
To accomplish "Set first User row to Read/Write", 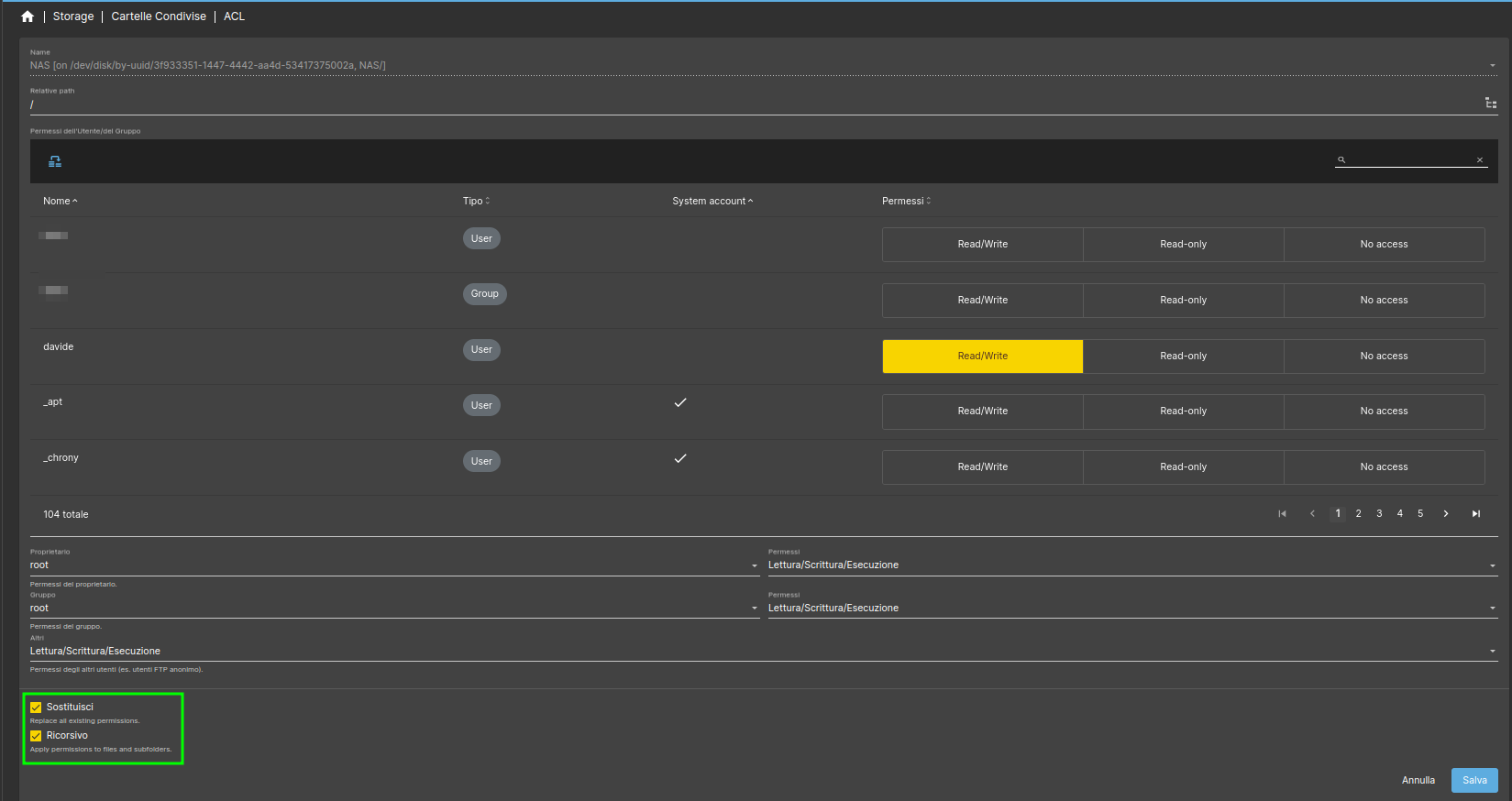I will coord(983,245).
